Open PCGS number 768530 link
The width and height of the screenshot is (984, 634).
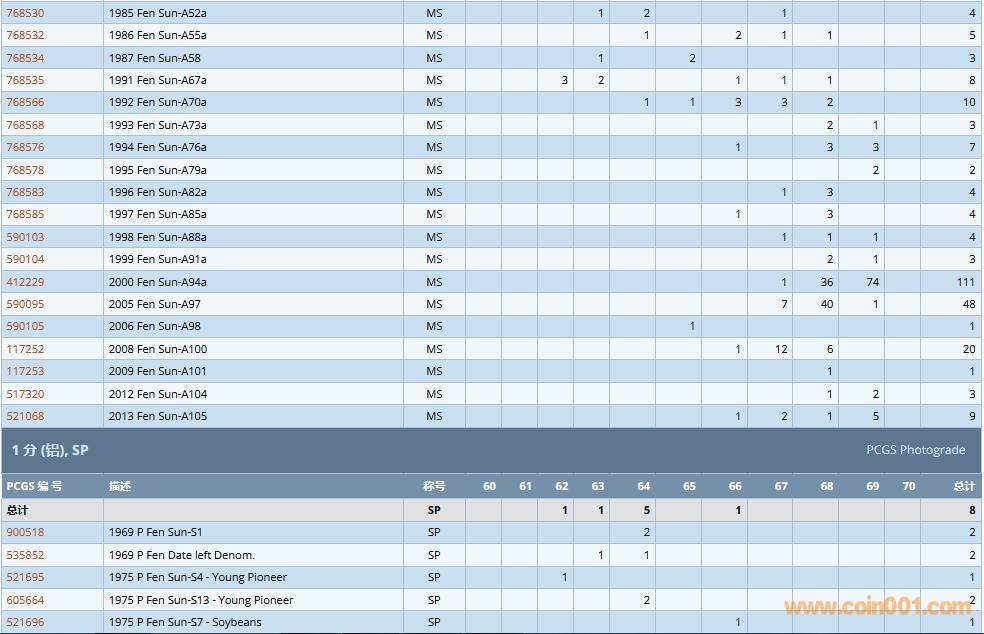tap(25, 13)
